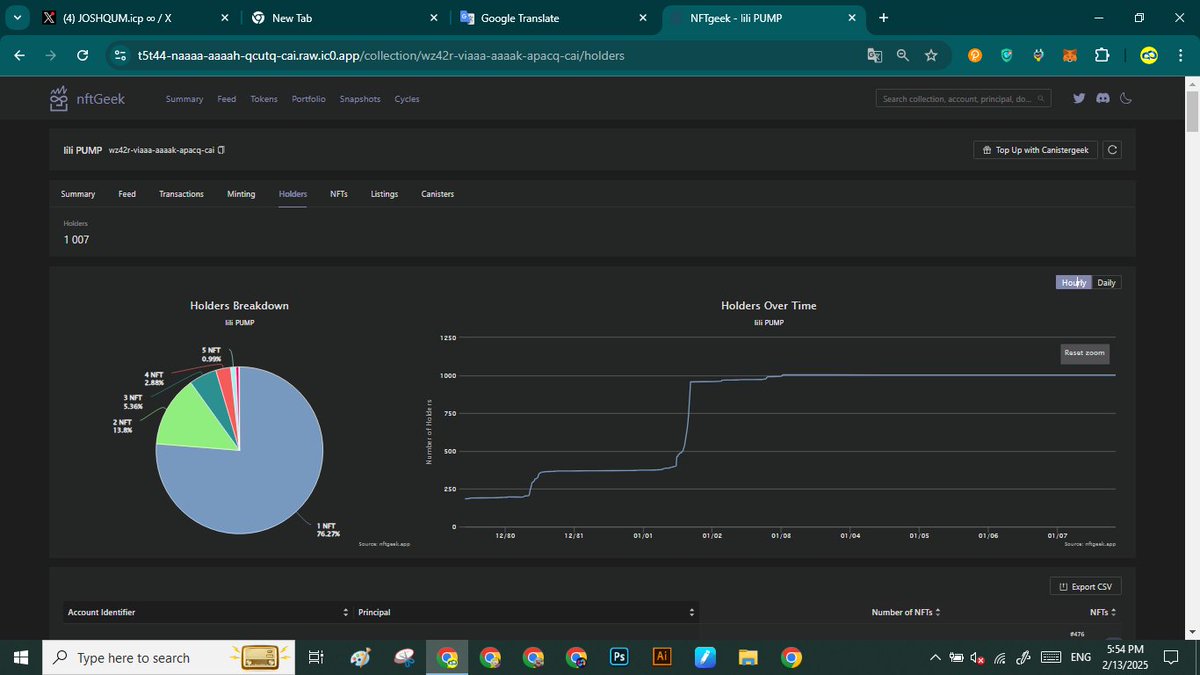Click the address bar URL
Screen dimensions: 1200x675
(380, 56)
